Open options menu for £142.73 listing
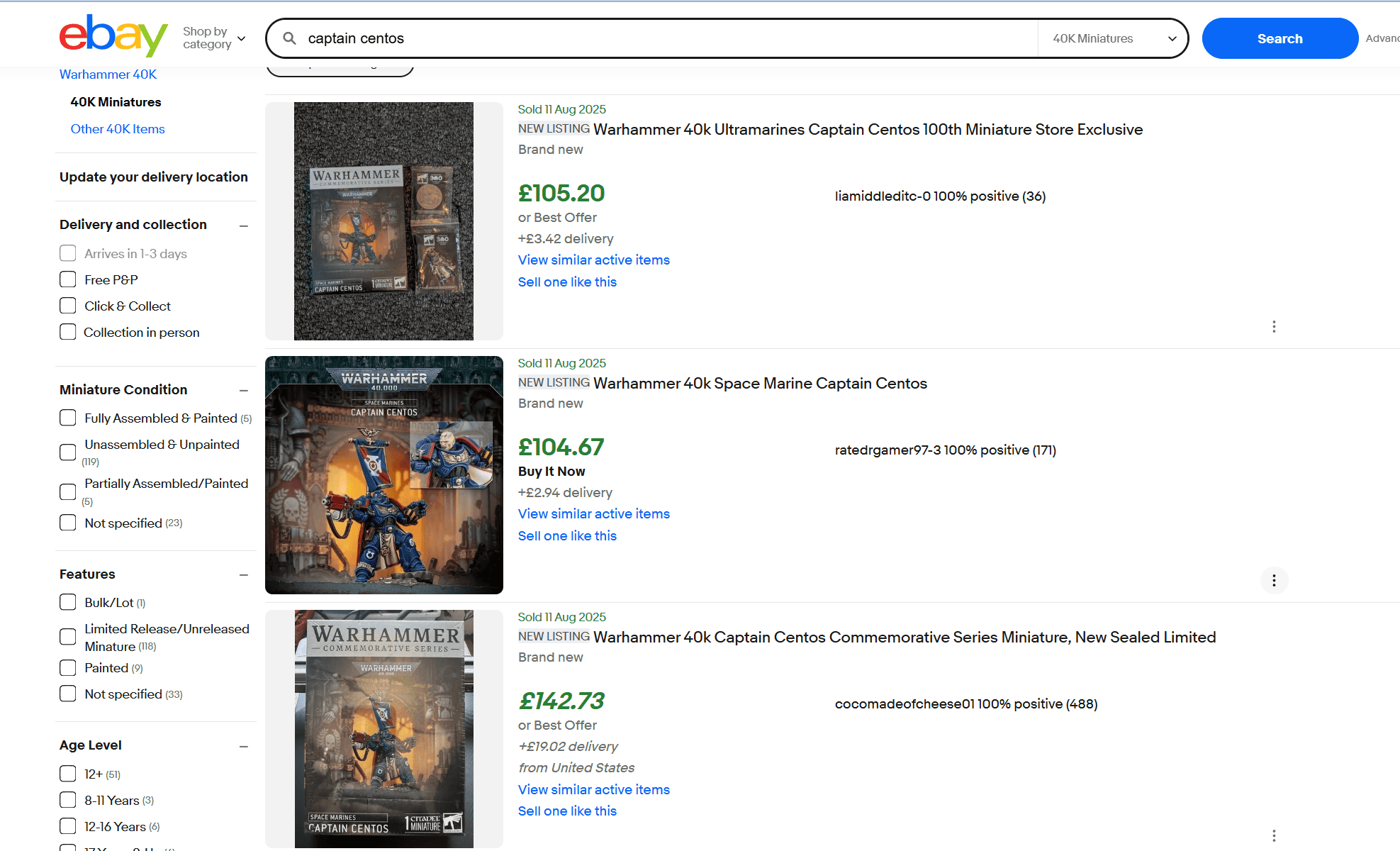The height and width of the screenshot is (851, 1400). click(1274, 835)
